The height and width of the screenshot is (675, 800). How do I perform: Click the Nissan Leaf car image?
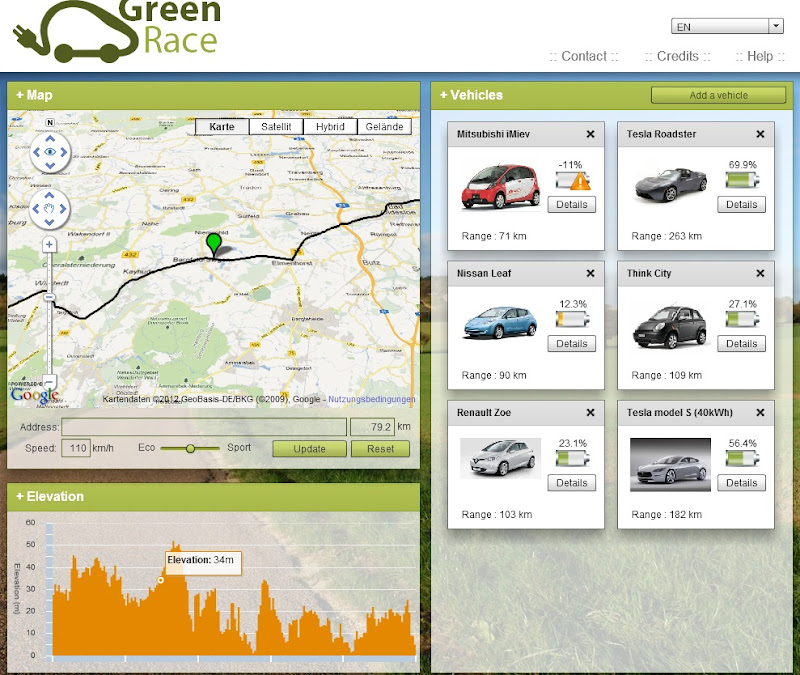pos(500,322)
